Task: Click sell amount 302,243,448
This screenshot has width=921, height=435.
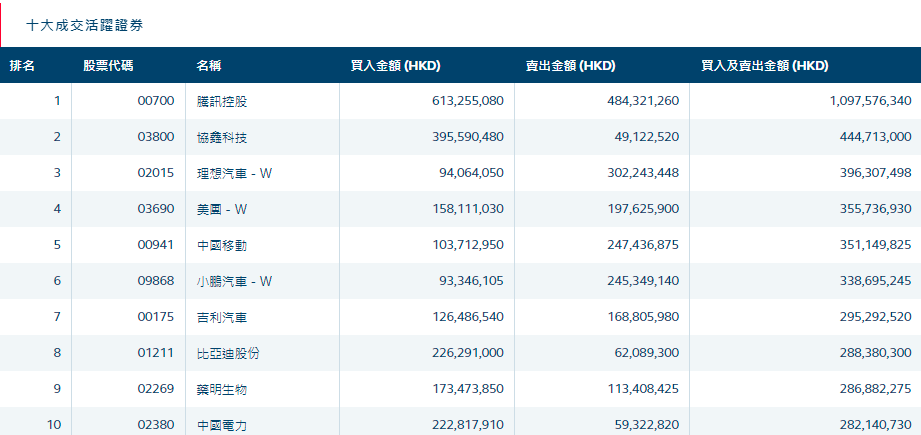Action: tap(643, 173)
